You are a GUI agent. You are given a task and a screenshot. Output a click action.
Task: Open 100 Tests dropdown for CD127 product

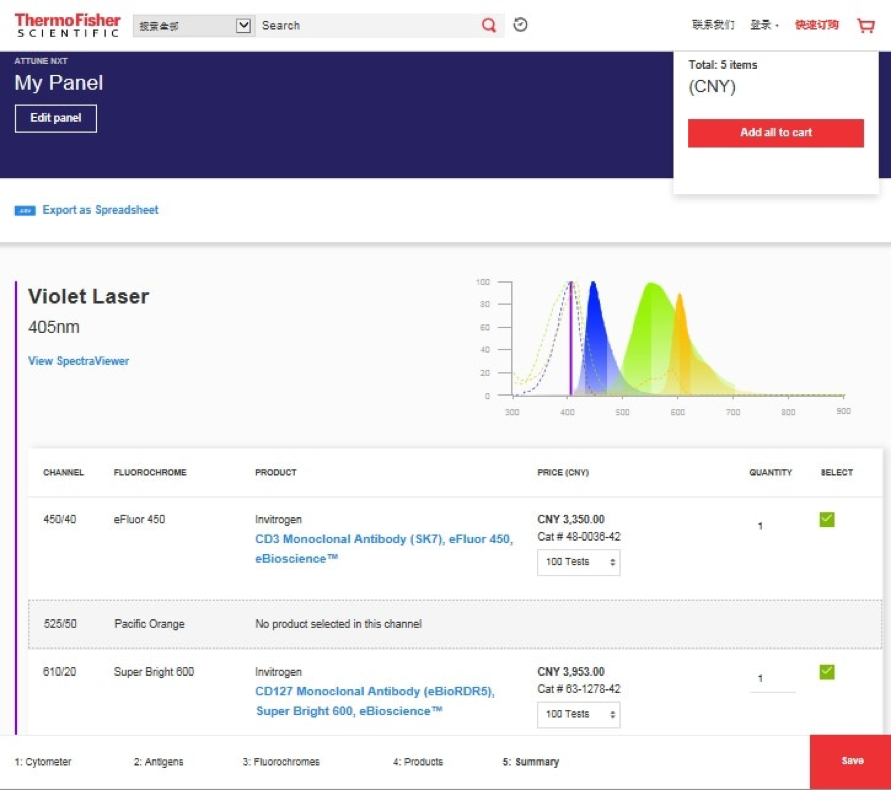coord(578,714)
